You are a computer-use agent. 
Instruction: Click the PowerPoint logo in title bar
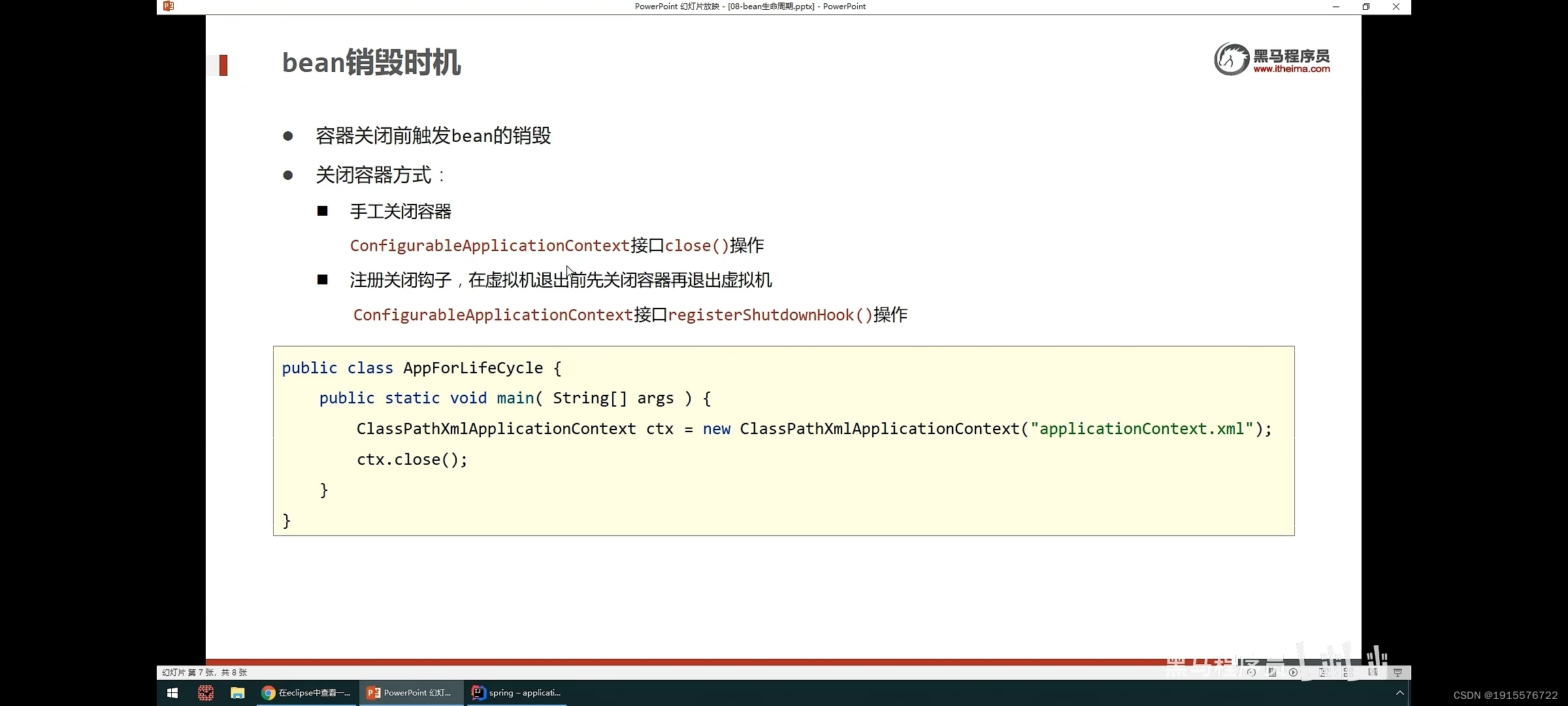click(169, 6)
